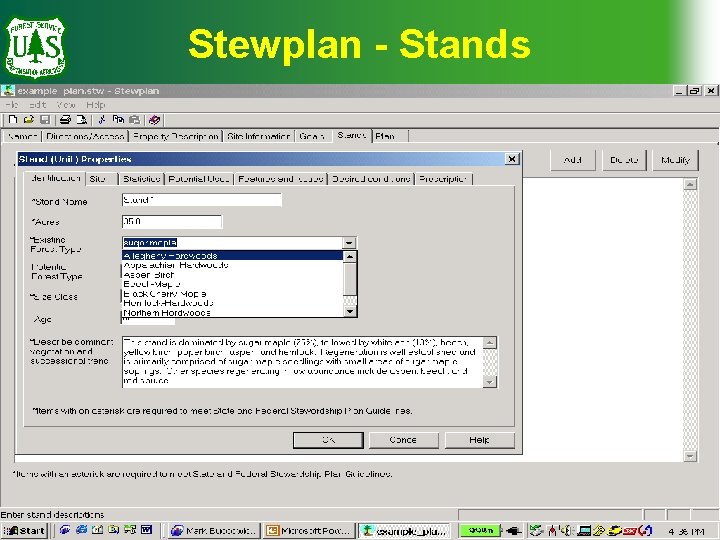This screenshot has width=720, height=540.
Task: Select Beech-Maple forest type
Action: tap(233, 284)
